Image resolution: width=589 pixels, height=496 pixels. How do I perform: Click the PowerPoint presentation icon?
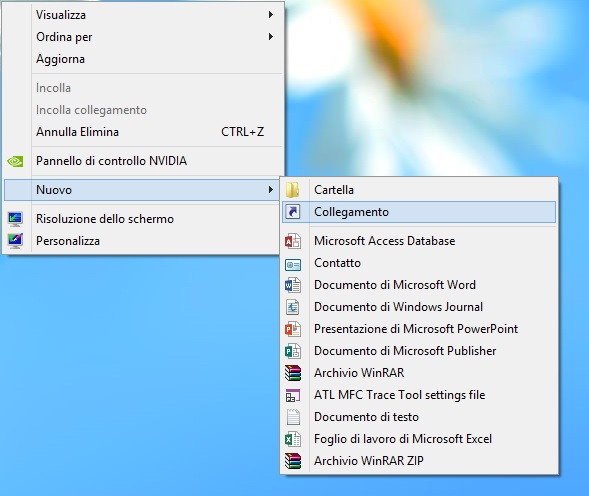293,329
